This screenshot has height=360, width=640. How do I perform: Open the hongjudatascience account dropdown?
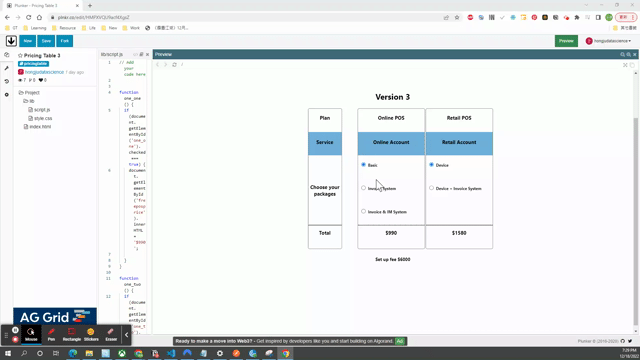[x=608, y=41]
